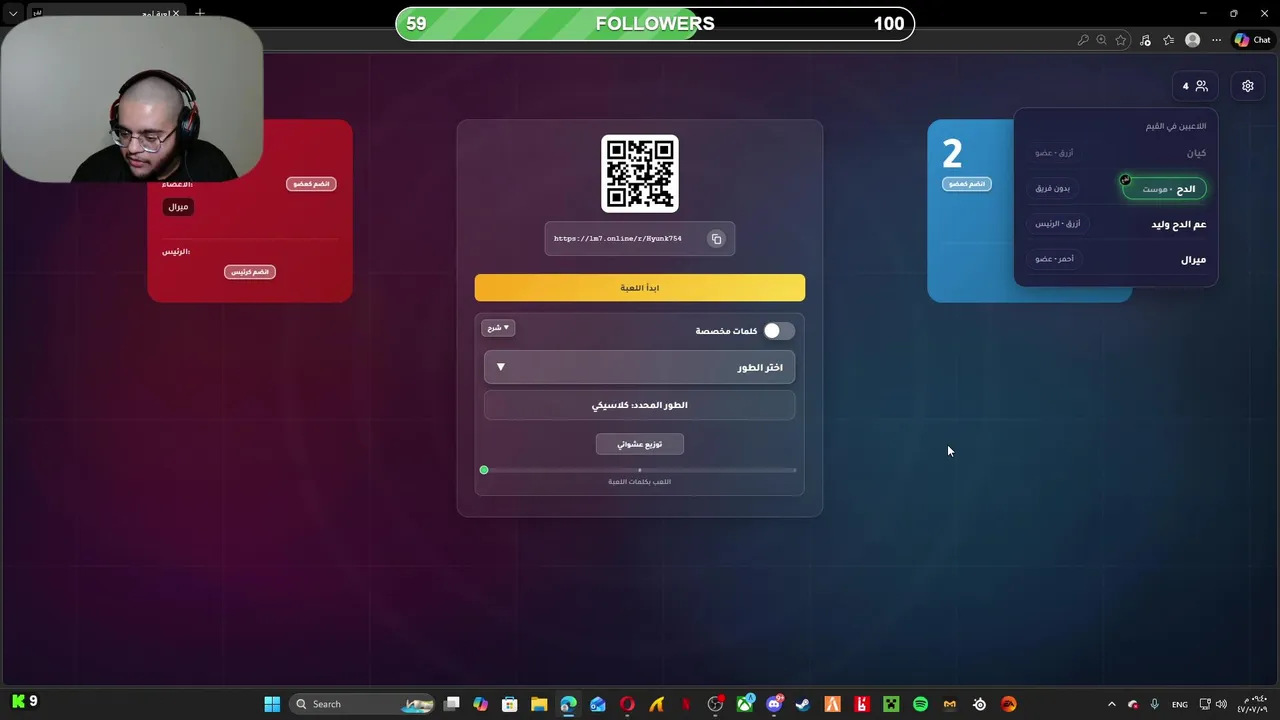Screen dimensions: 1280x720
Task: Open the clock and date panel
Action: (1252, 704)
